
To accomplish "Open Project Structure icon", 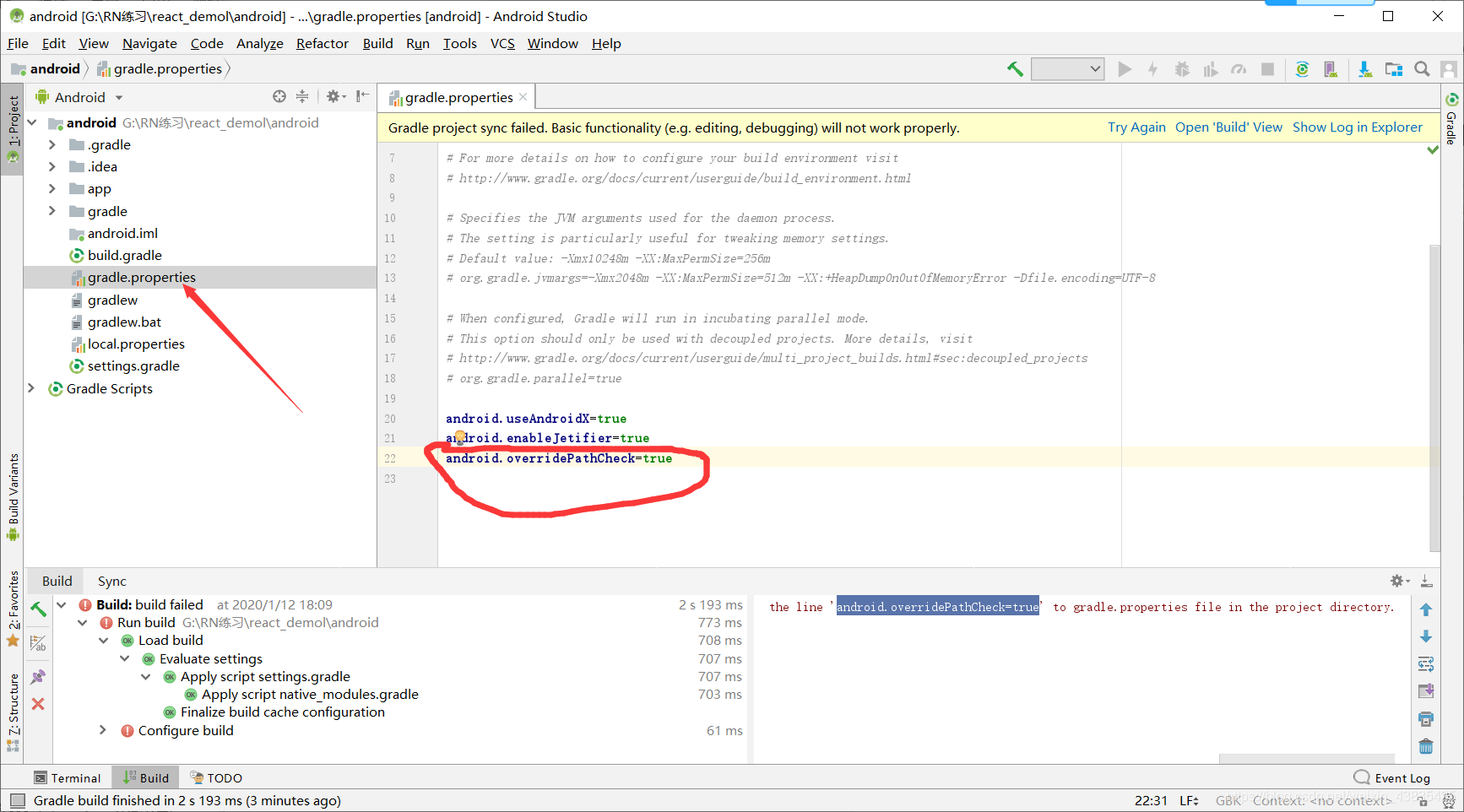I will [x=1394, y=69].
